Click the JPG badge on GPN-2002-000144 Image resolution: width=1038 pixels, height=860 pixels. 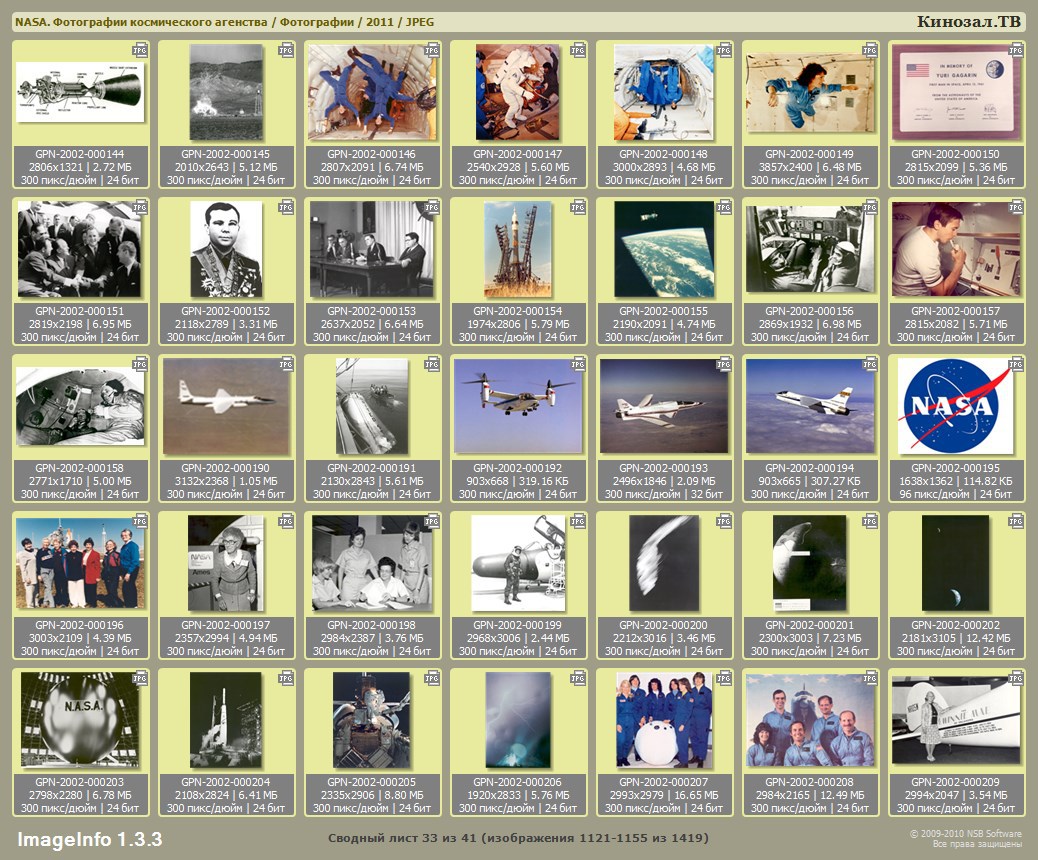(x=140, y=49)
